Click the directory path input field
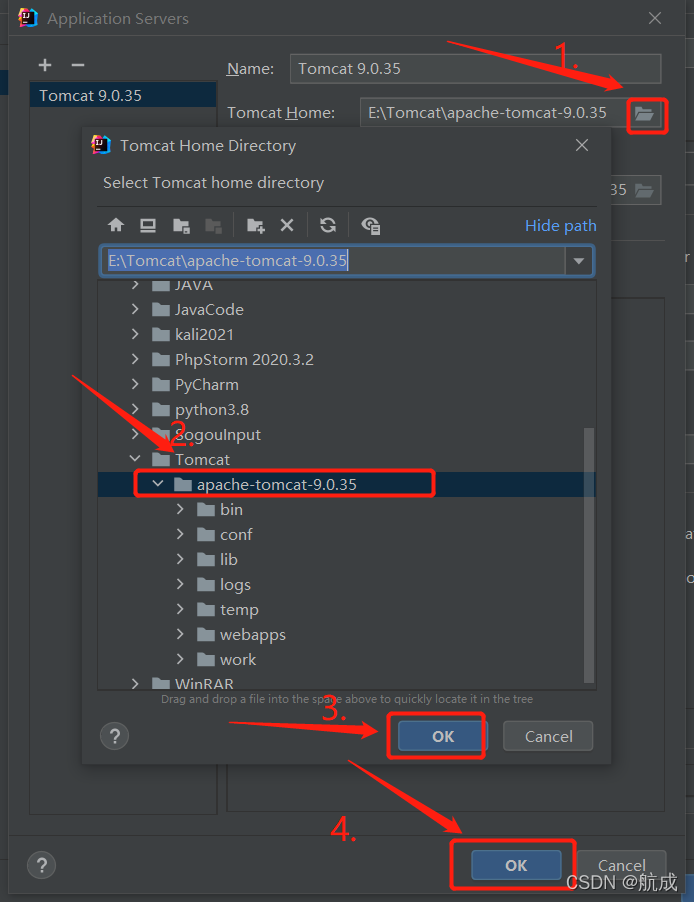 [x=334, y=261]
